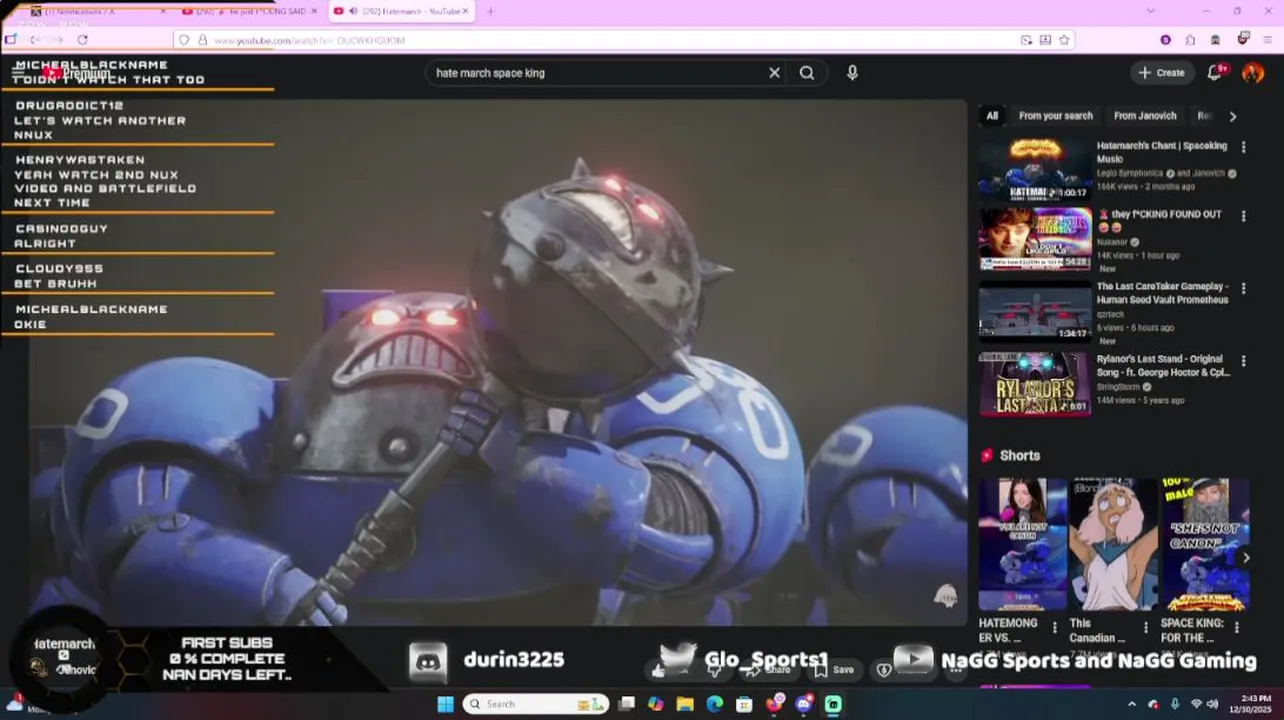Select the 'From your search' chip
The width and height of the screenshot is (1284, 720).
pyautogui.click(x=1055, y=116)
